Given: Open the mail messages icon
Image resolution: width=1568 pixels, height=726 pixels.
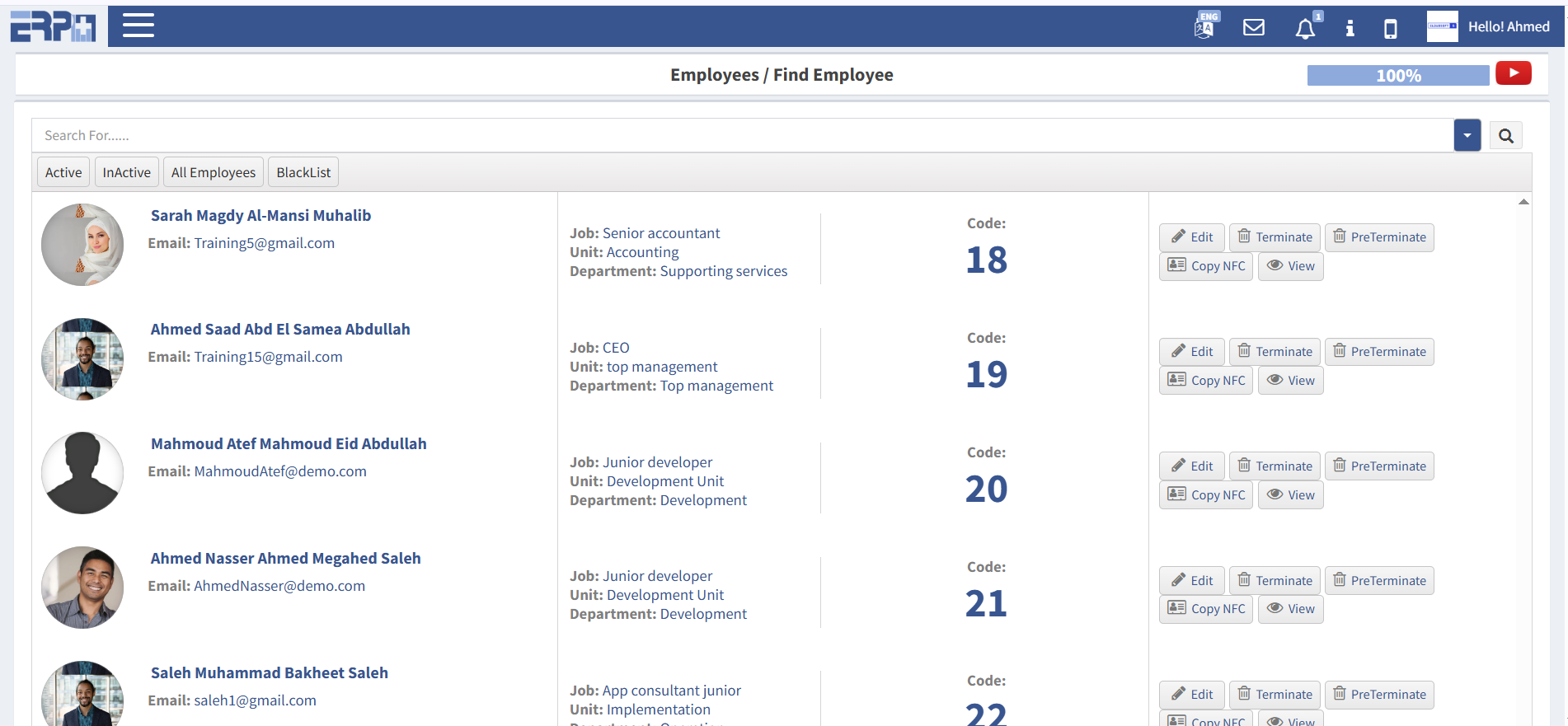Looking at the screenshot, I should 1253,28.
